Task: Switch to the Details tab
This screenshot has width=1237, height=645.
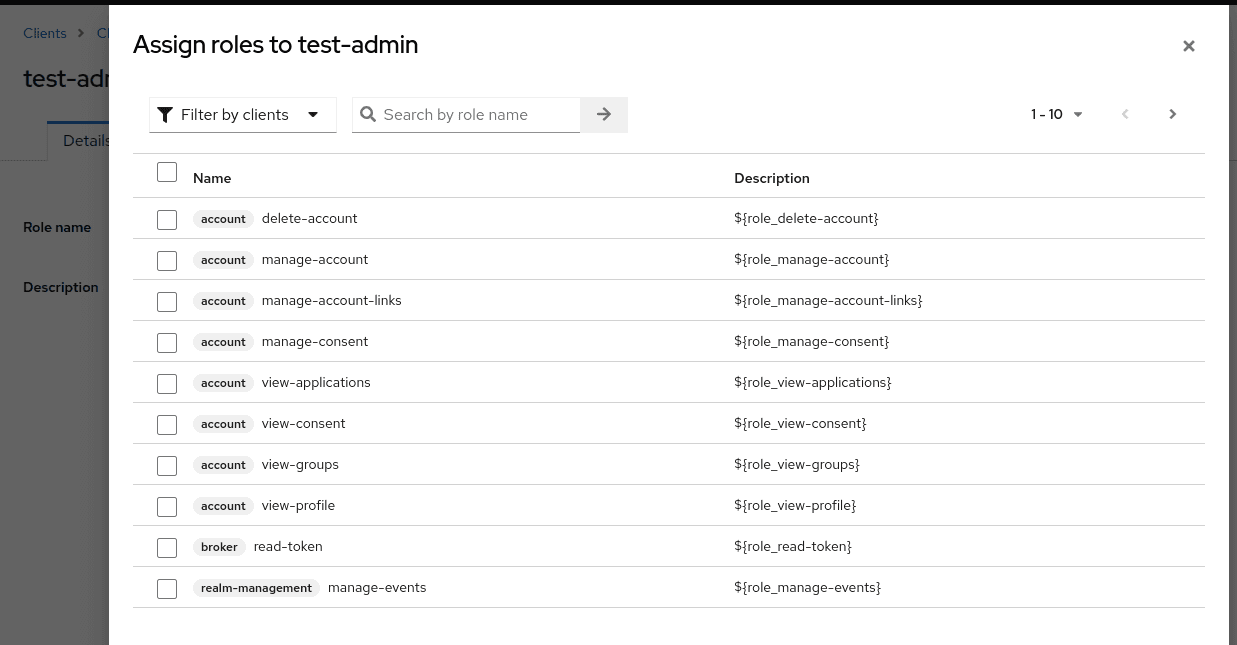Action: click(x=84, y=141)
